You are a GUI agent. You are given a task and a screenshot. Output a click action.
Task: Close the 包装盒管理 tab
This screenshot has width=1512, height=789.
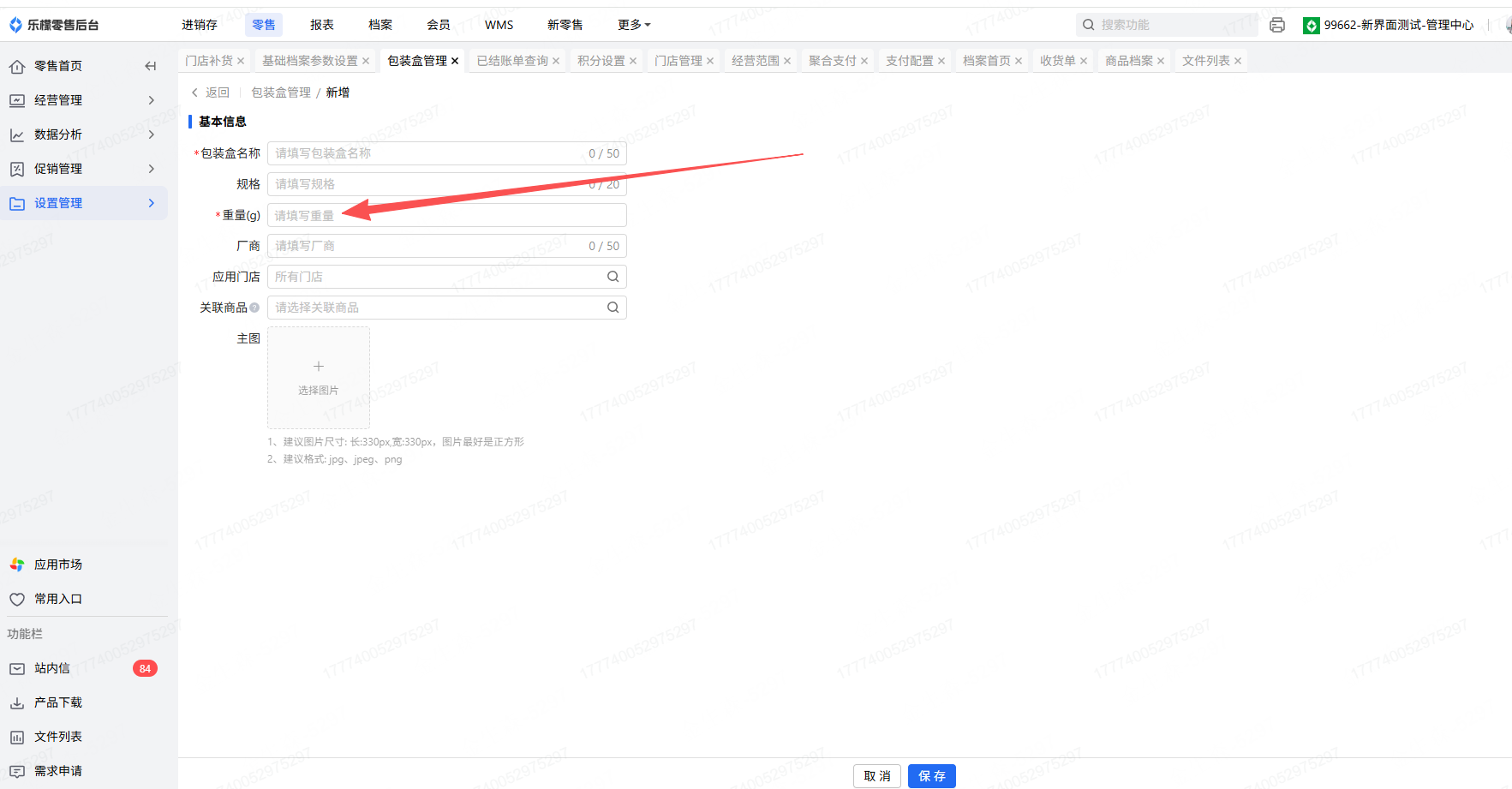455,61
